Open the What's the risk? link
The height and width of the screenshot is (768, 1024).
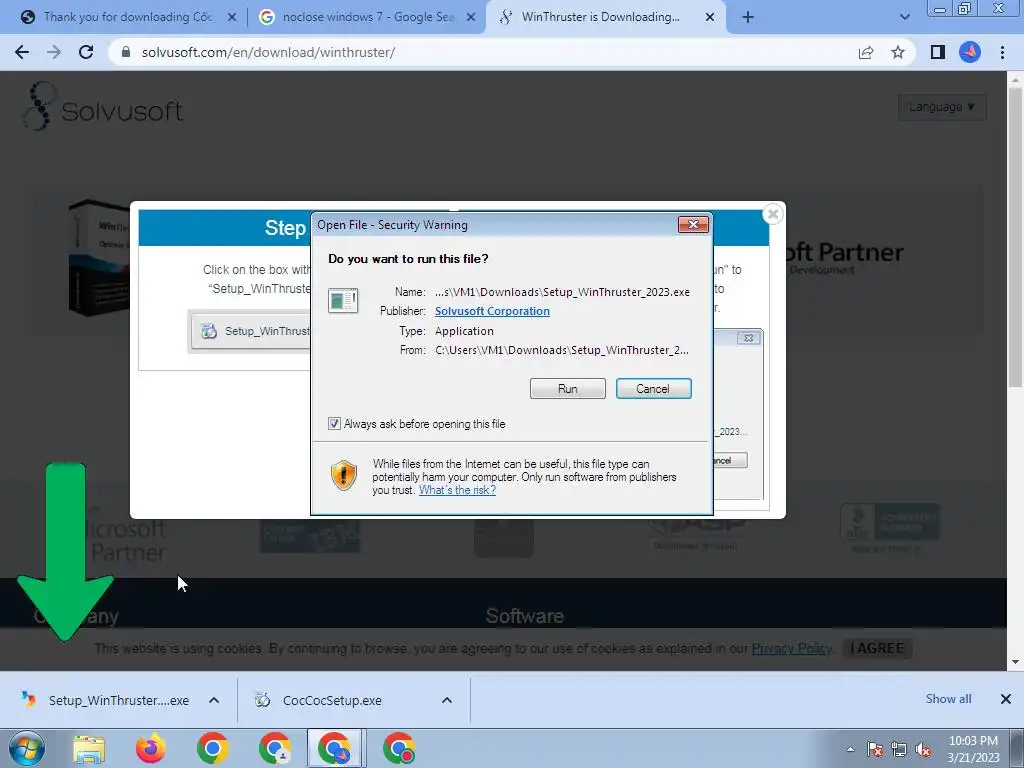tap(457, 490)
